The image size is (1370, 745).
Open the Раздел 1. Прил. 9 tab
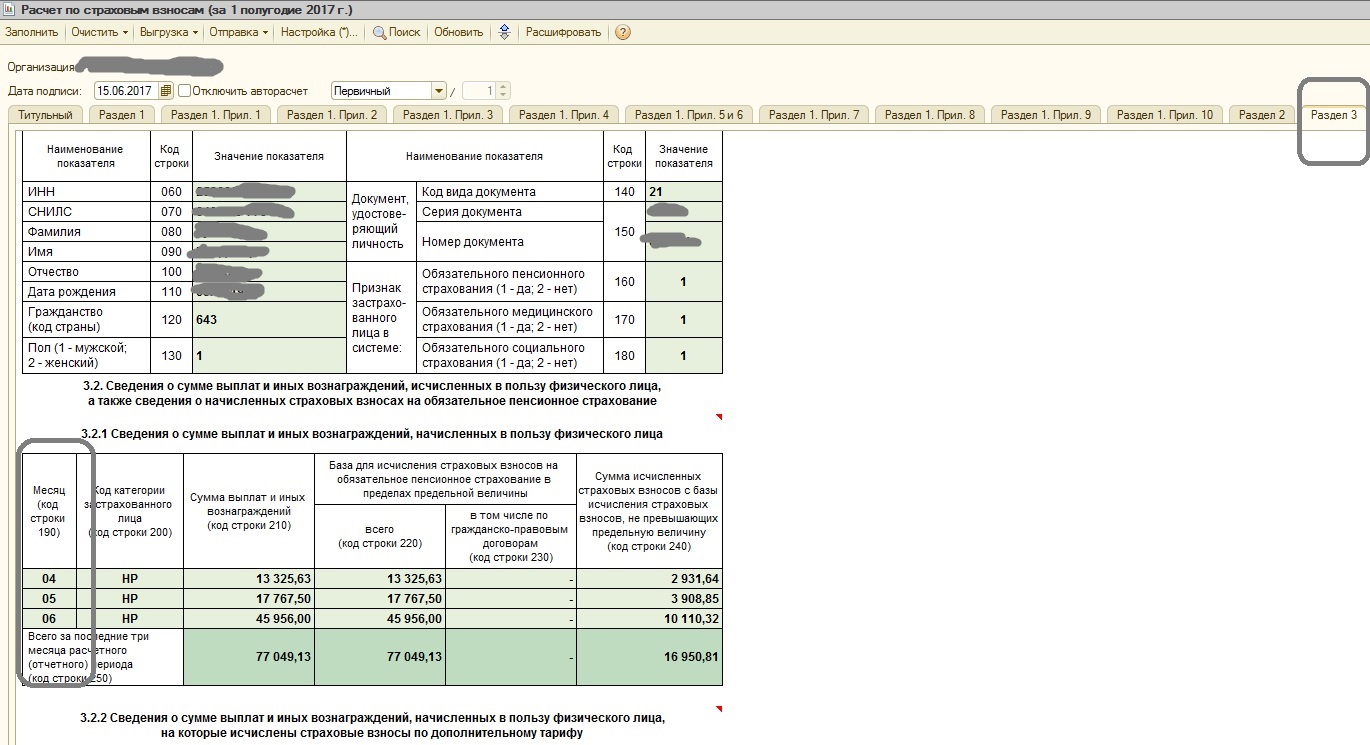click(x=1046, y=115)
